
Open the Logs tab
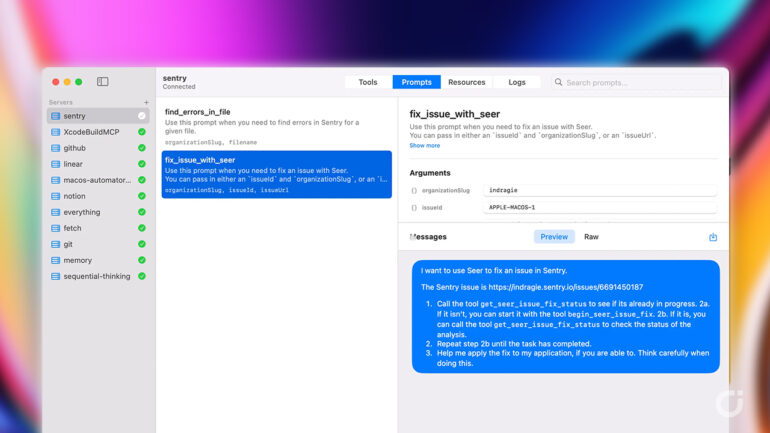(517, 82)
